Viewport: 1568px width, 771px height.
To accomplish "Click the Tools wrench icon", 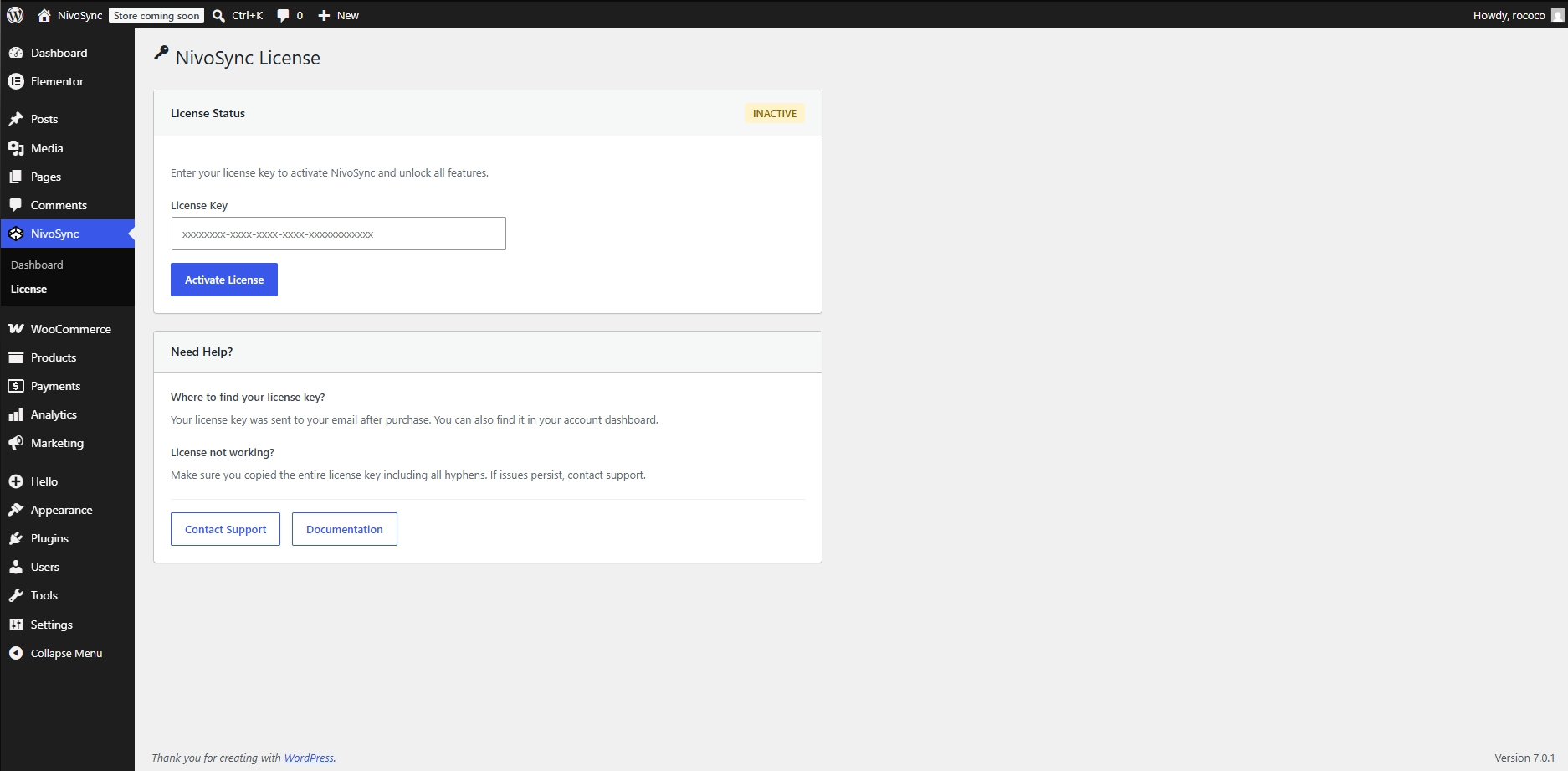I will (16, 595).
